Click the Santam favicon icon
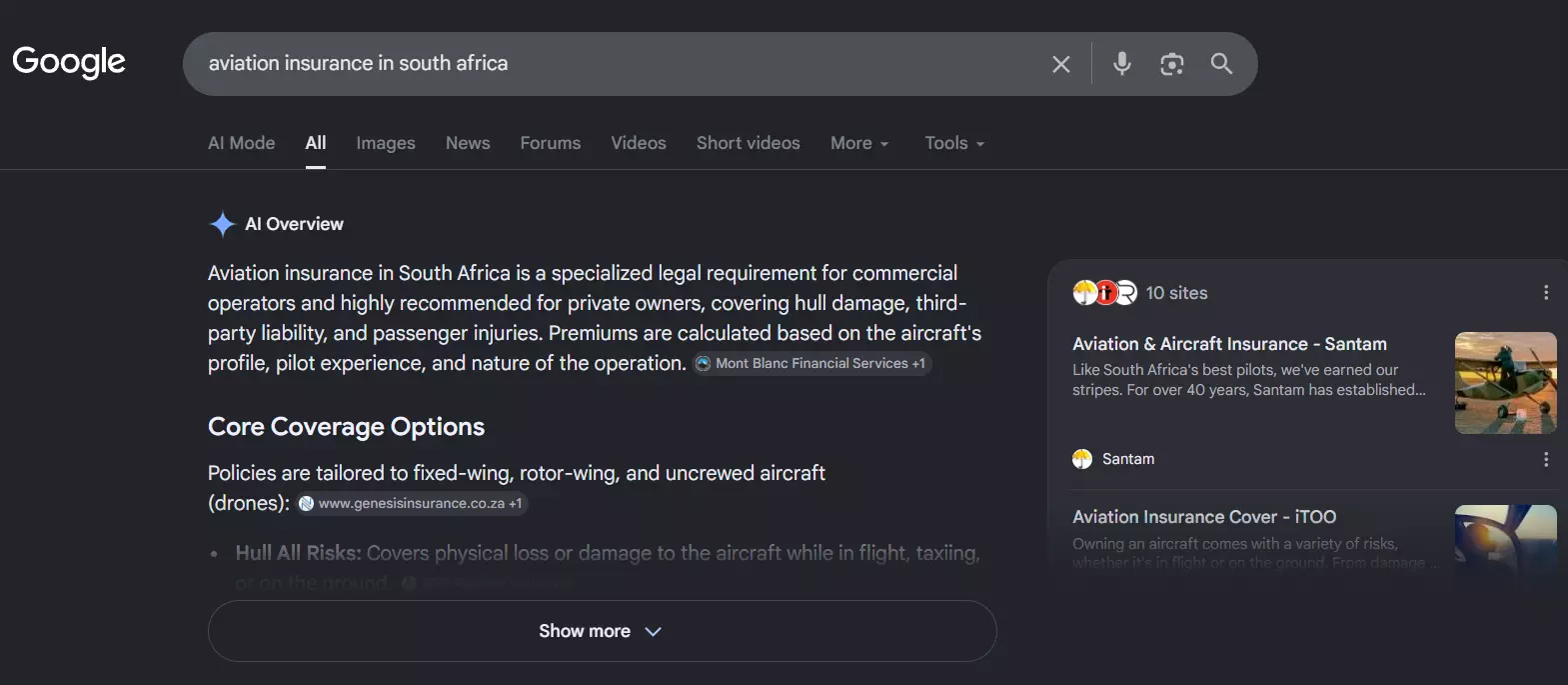 (1082, 459)
